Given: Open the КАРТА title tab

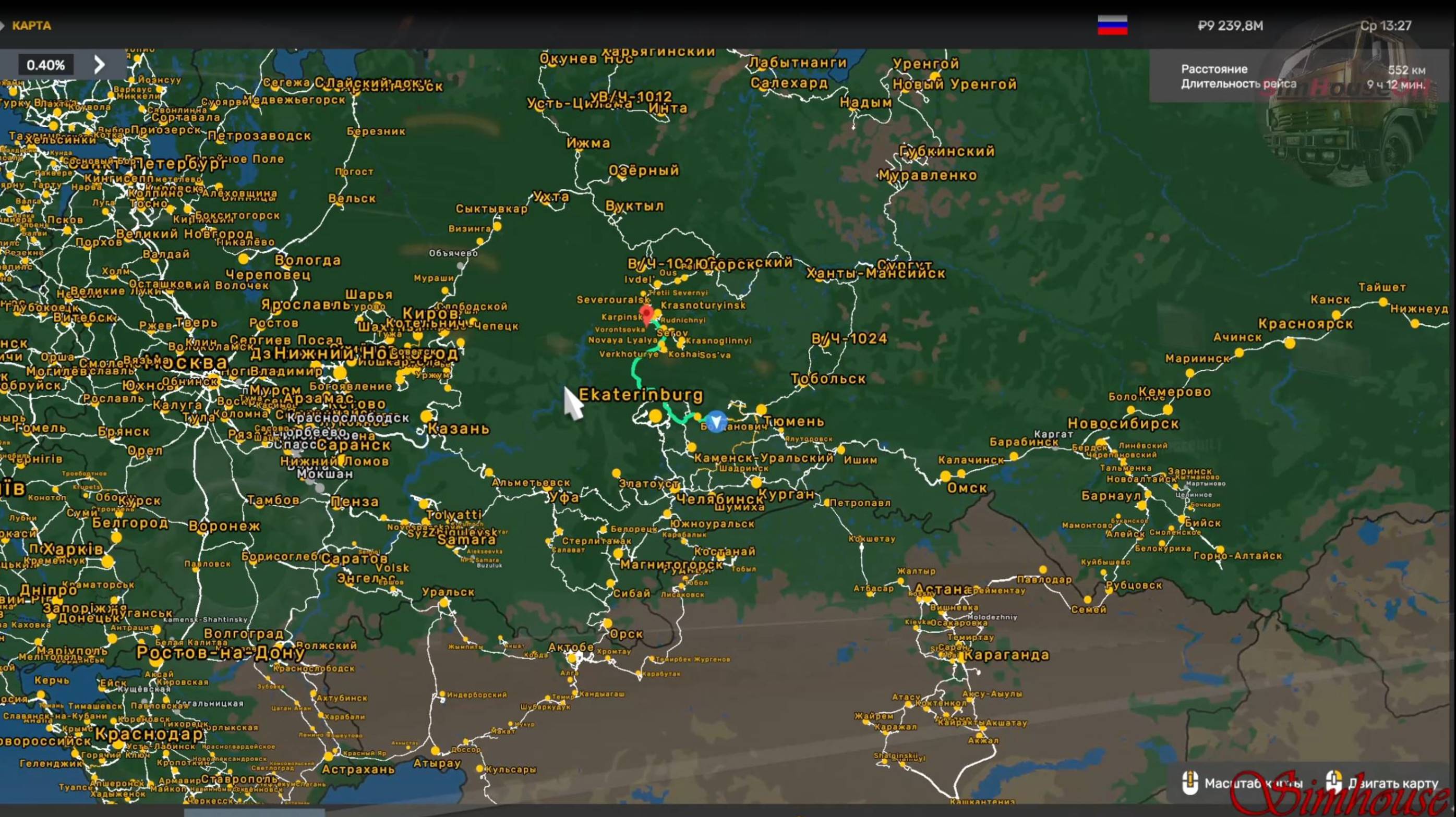Looking at the screenshot, I should point(32,26).
